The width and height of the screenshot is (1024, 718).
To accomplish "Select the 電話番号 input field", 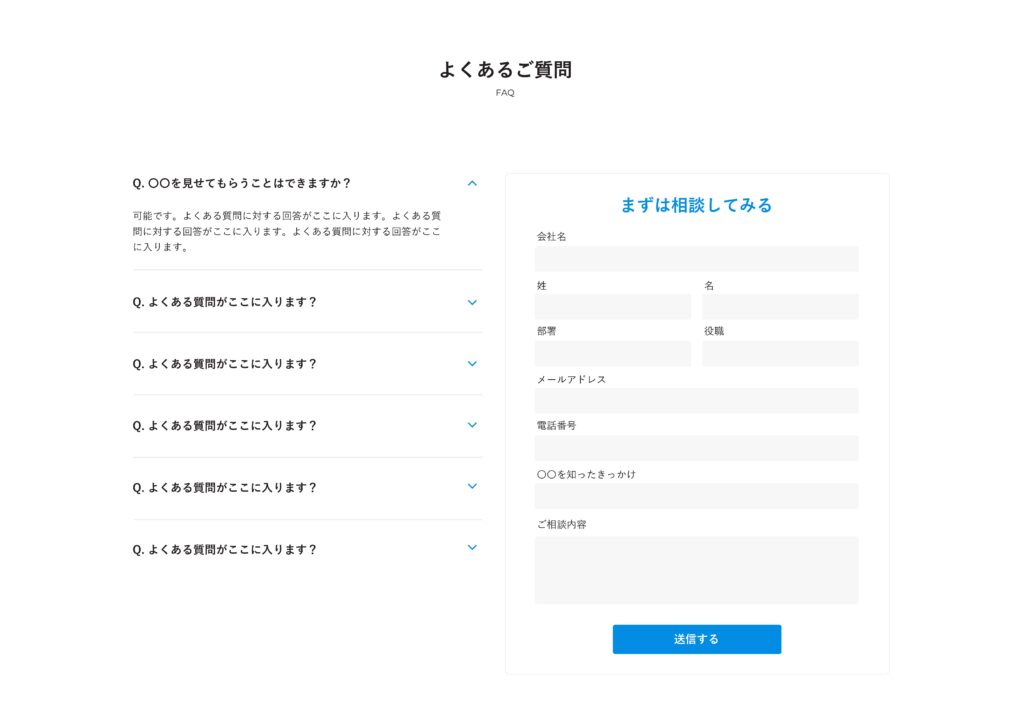I will (696, 448).
